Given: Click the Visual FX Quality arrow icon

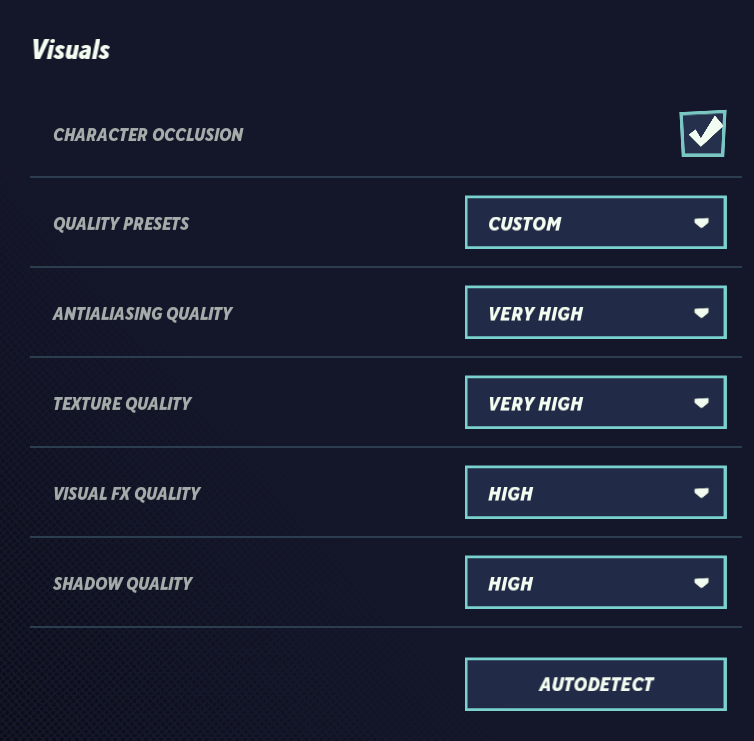Looking at the screenshot, I should pos(702,493).
